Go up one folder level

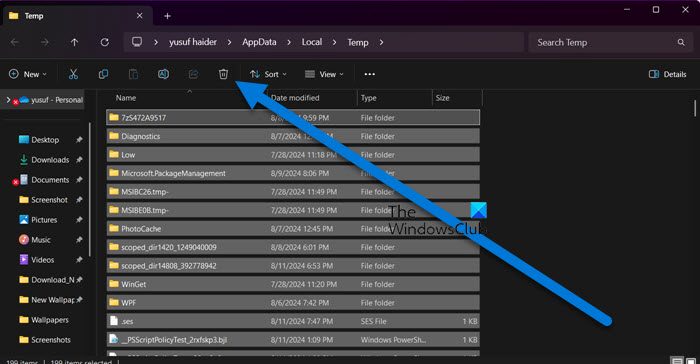(x=74, y=42)
